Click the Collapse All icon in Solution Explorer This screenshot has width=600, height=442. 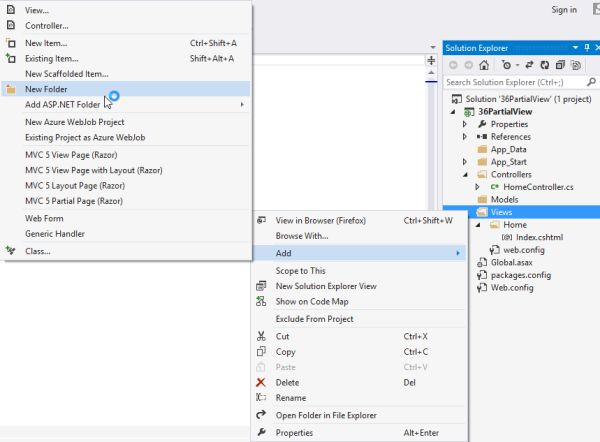tap(560, 65)
